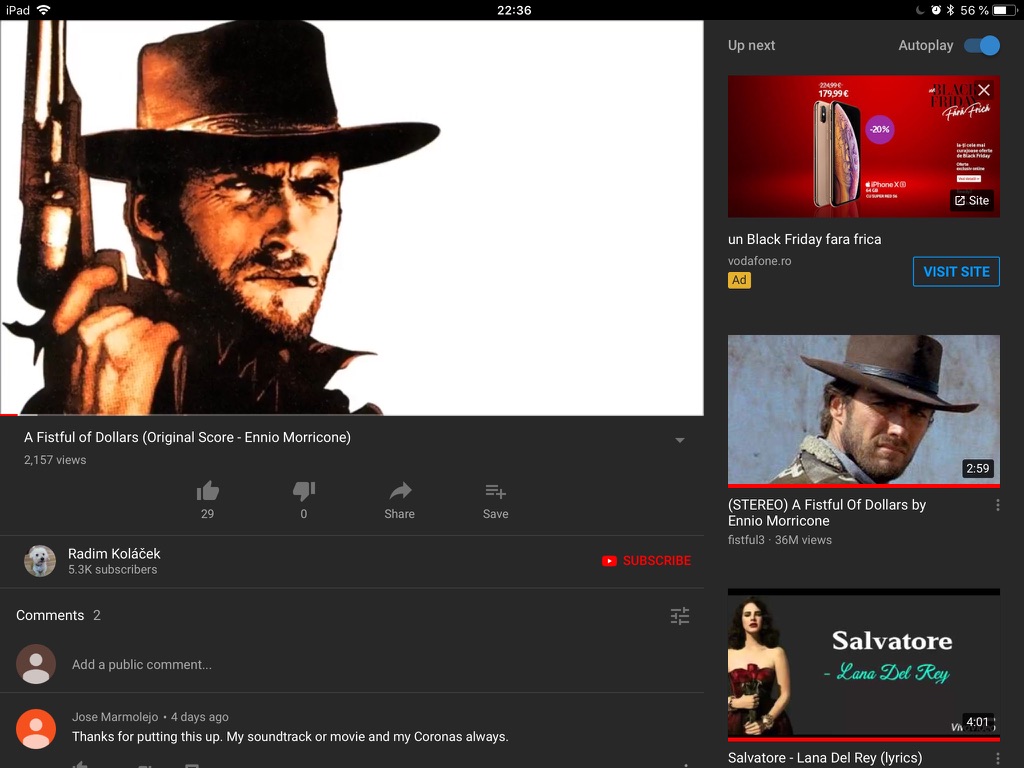The image size is (1024, 768).
Task: Tap the Jose Marmolejo commenter name
Action: click(115, 717)
